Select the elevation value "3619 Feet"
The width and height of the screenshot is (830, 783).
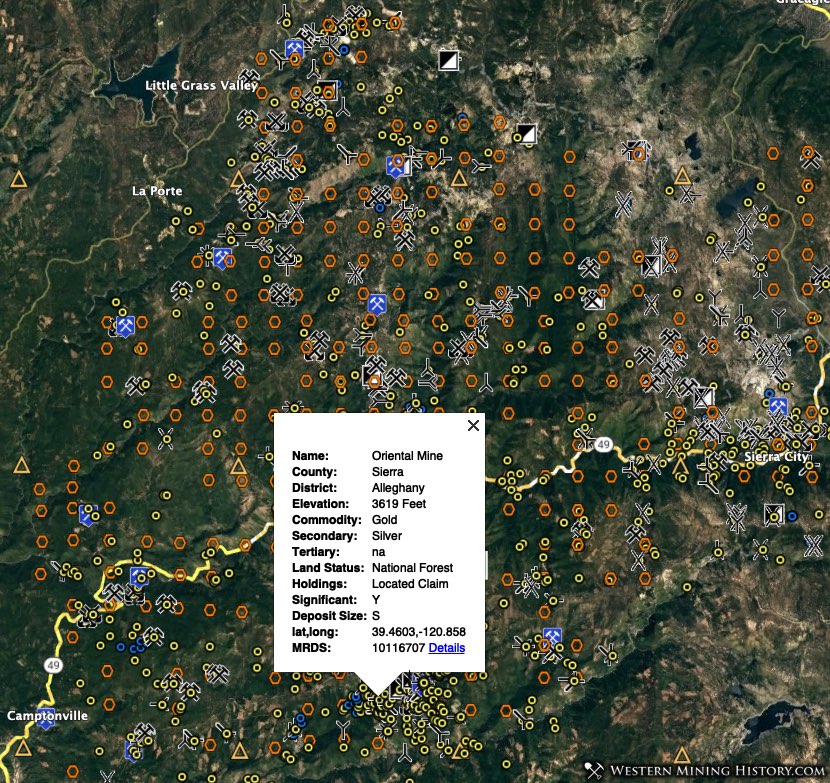(x=399, y=503)
